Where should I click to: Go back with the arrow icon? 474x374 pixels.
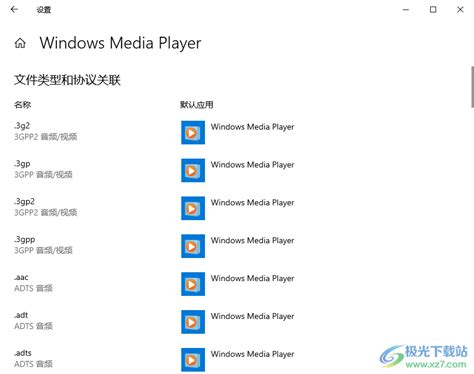click(x=14, y=10)
